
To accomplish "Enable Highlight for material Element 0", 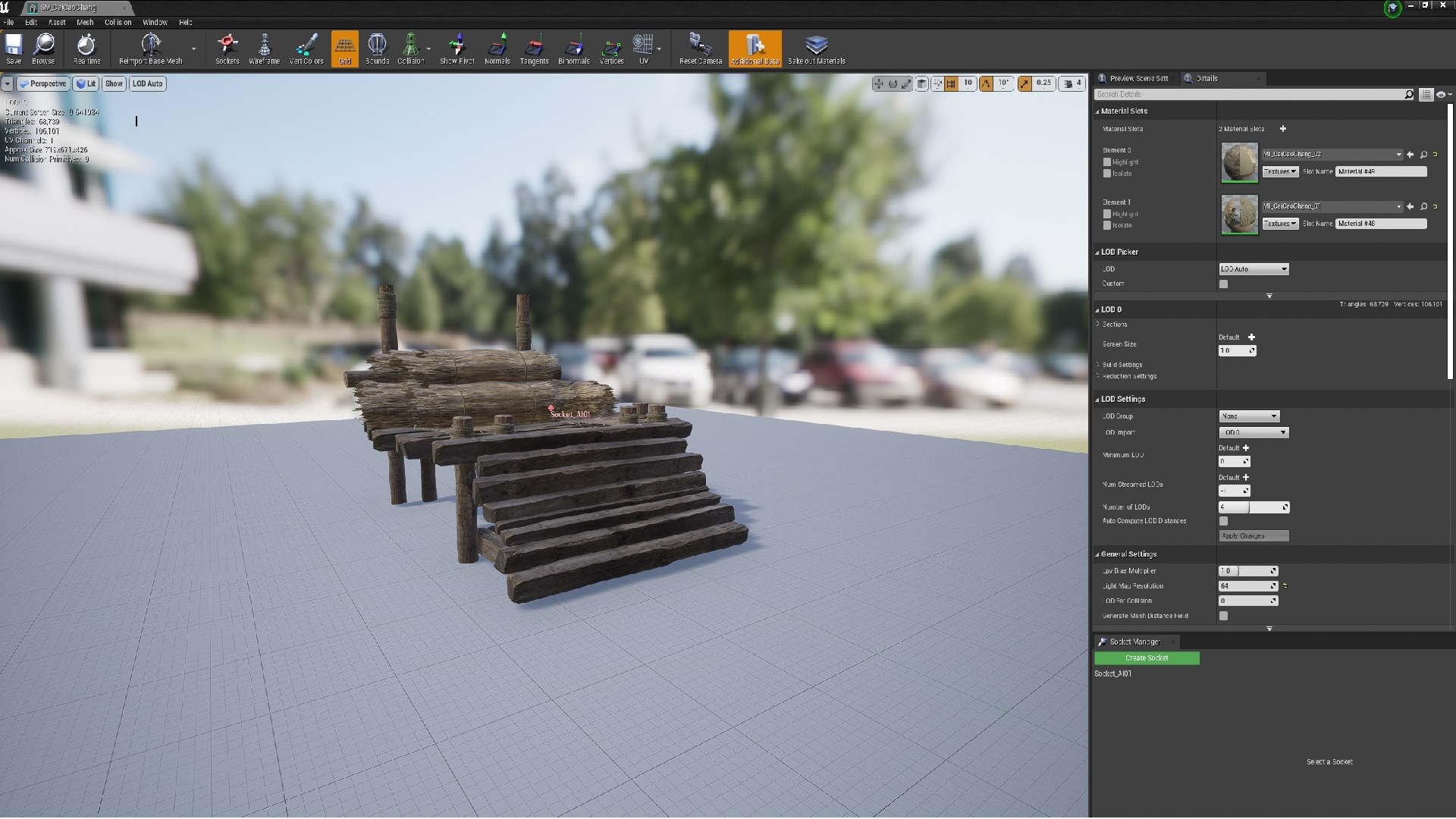I will tap(1107, 162).
